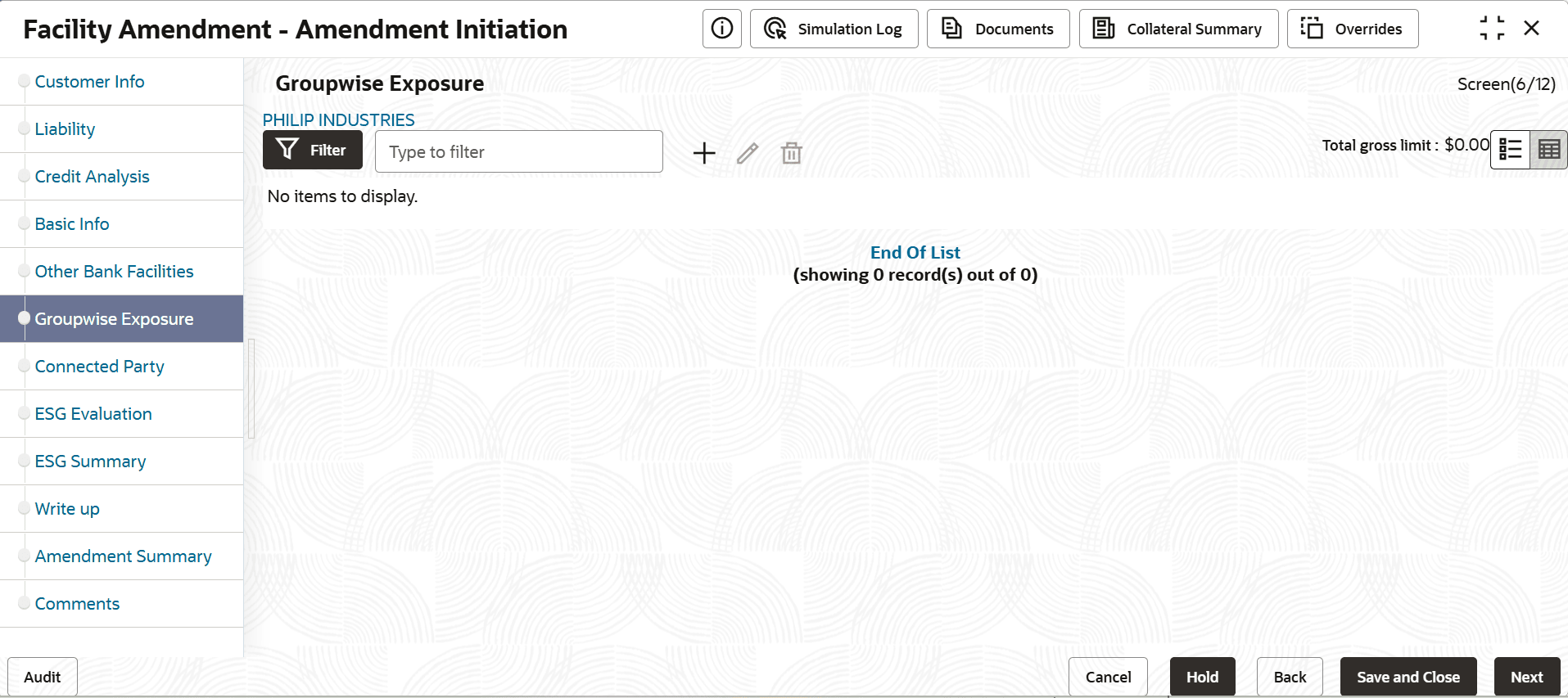Navigate to the ESG Evaluation step

(x=93, y=414)
